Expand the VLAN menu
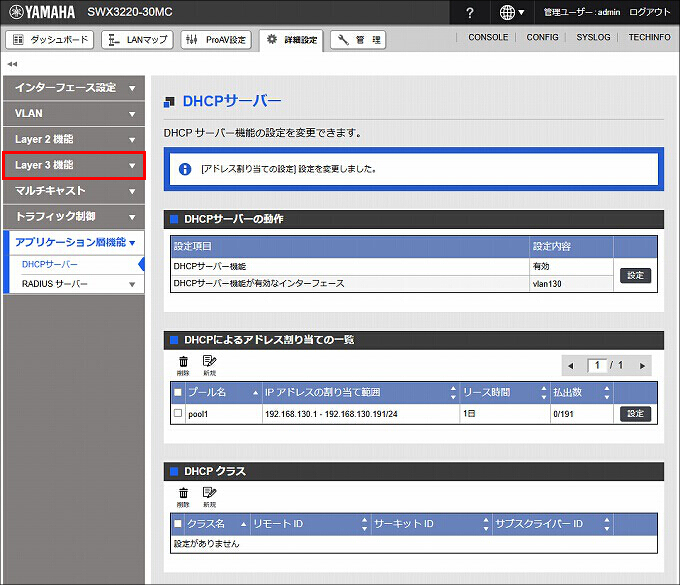The height and width of the screenshot is (585, 680). 74,114
